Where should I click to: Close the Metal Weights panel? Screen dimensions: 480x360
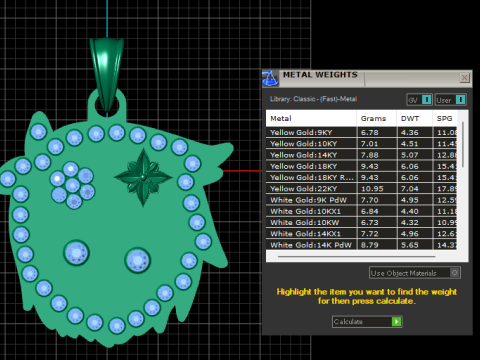(x=464, y=78)
